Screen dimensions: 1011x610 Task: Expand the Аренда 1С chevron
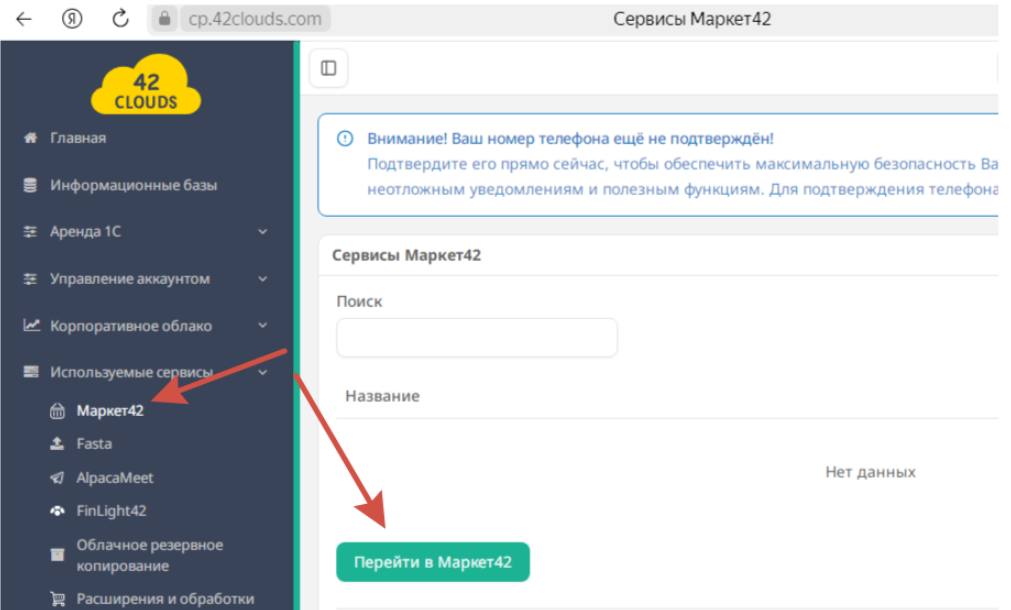click(262, 231)
